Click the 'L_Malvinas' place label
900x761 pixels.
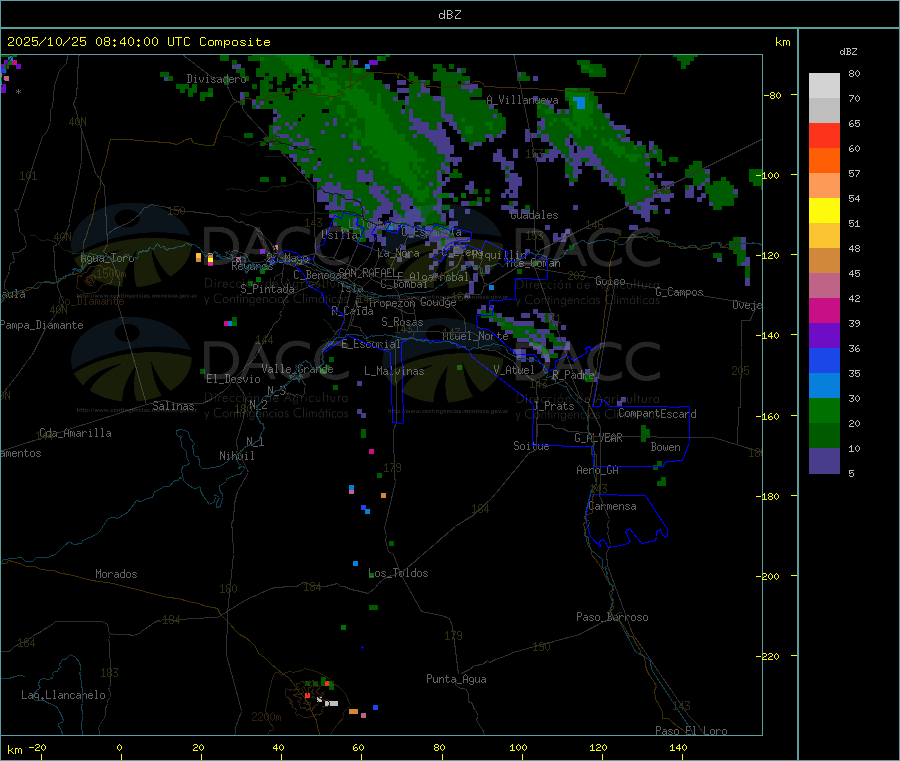(394, 371)
